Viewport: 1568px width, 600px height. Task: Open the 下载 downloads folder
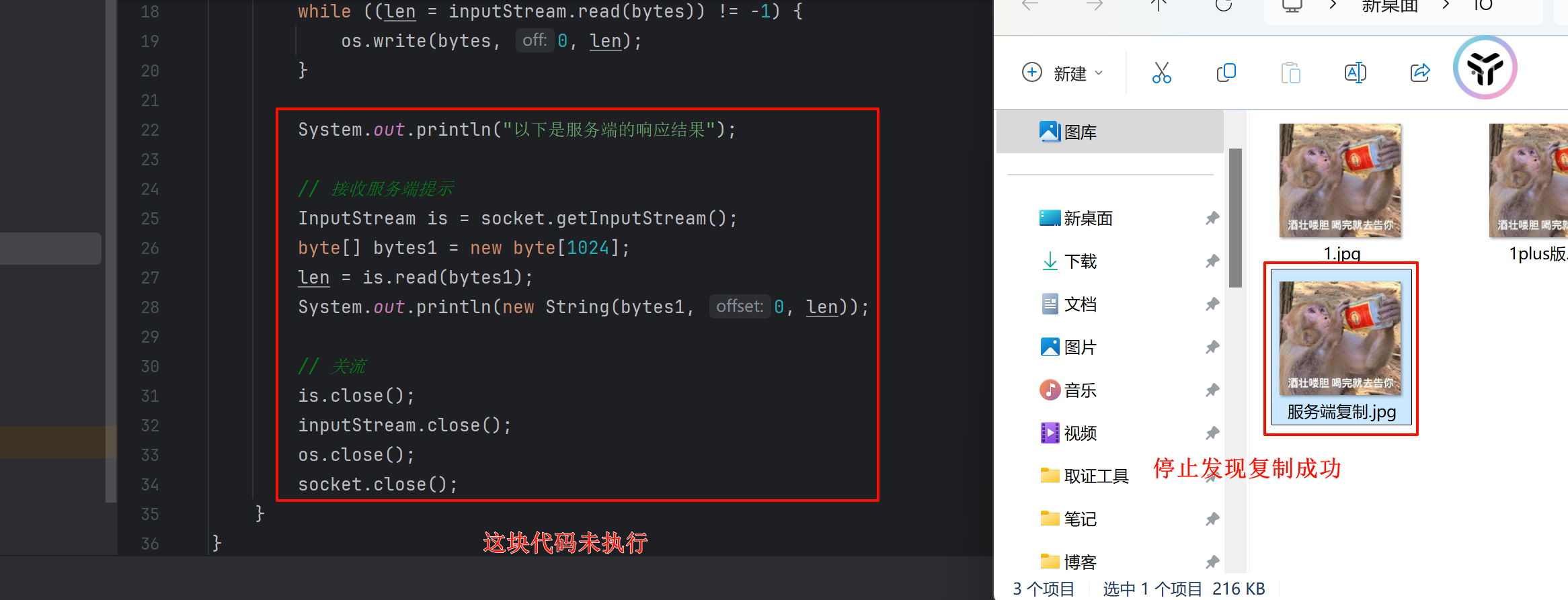1080,261
